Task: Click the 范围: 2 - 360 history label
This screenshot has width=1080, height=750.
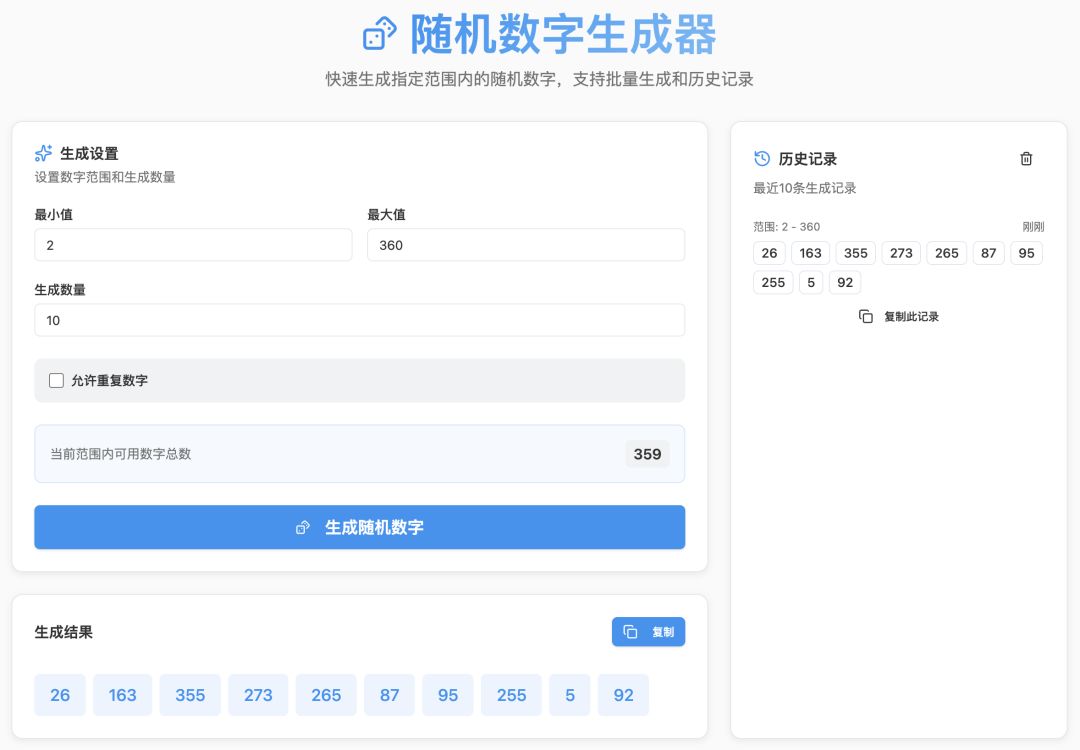Action: click(x=787, y=227)
